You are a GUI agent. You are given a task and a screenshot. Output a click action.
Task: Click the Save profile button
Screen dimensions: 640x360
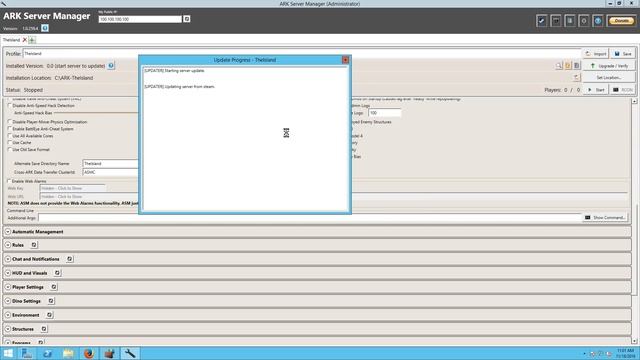point(623,53)
